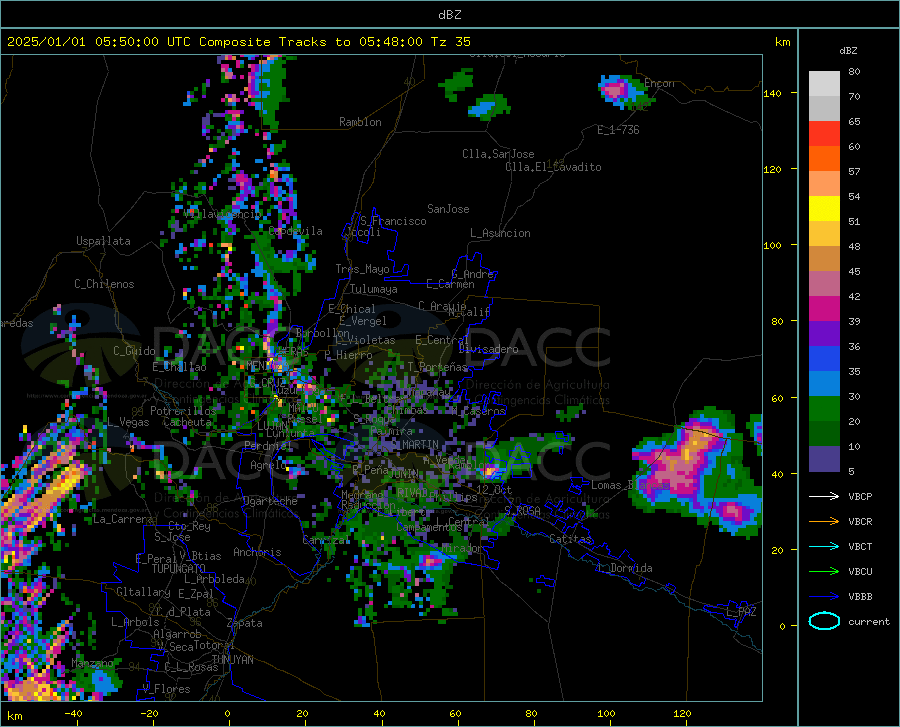This screenshot has height=727, width=900.
Task: Click the 'L_PAZ' map label
Action: pos(741,612)
